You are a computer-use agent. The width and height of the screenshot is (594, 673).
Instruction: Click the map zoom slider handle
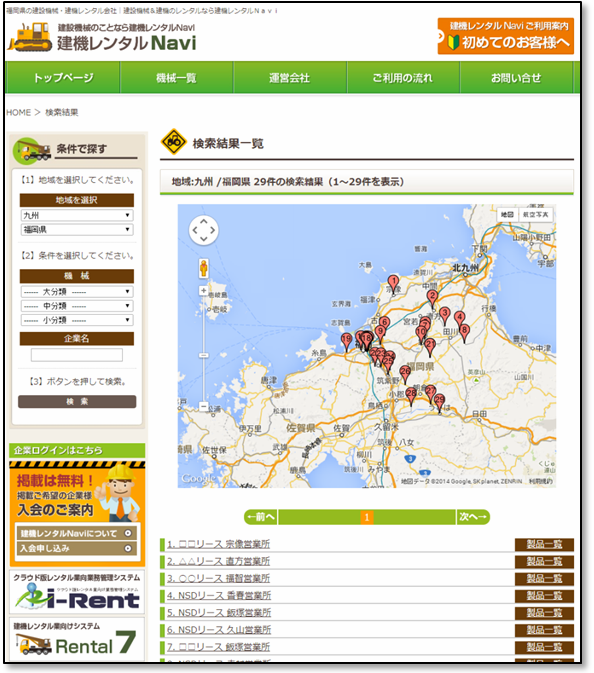203,355
